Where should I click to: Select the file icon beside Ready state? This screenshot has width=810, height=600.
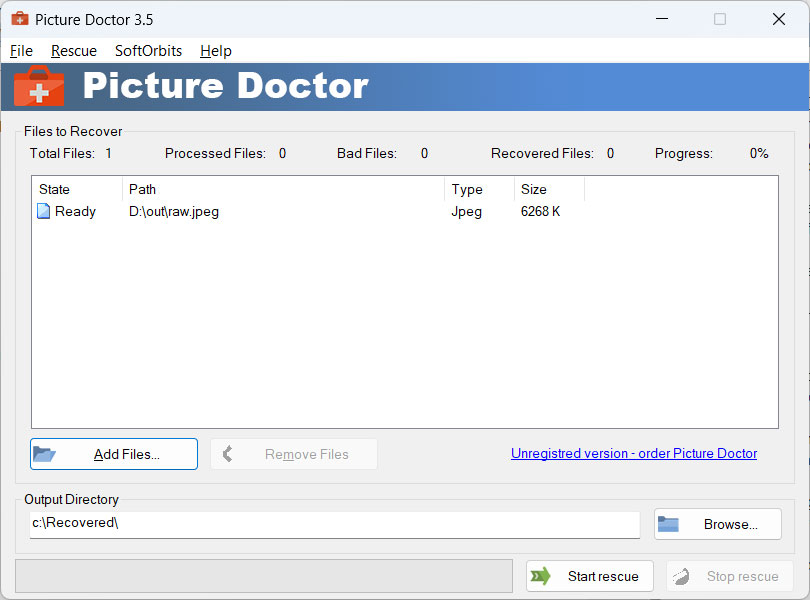tap(44, 211)
